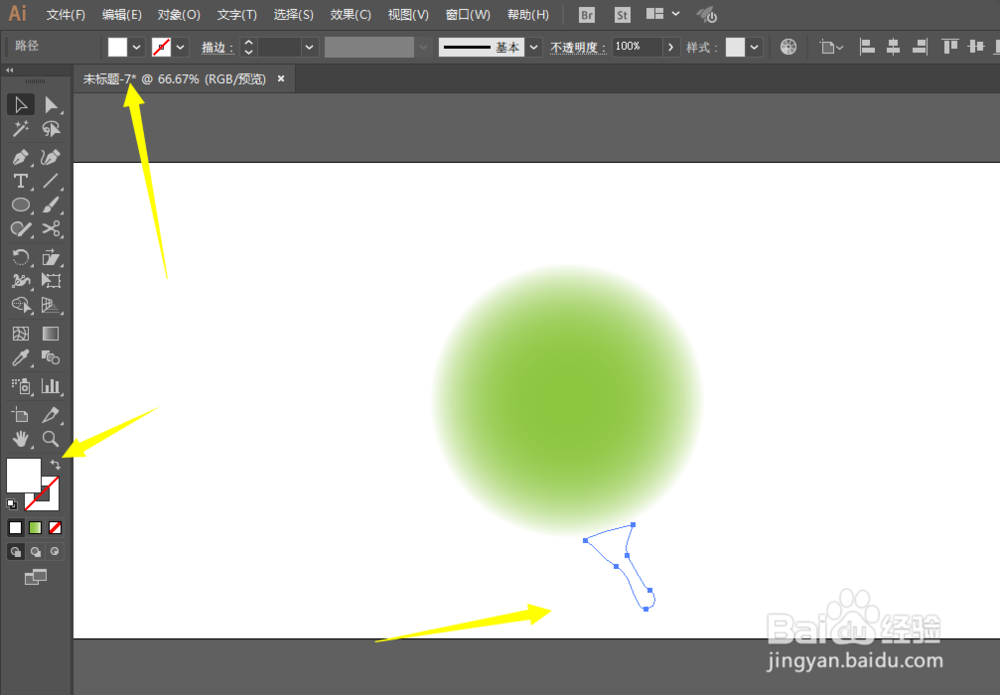
Task: Open the 编辑(E) menu
Action: tap(122, 15)
